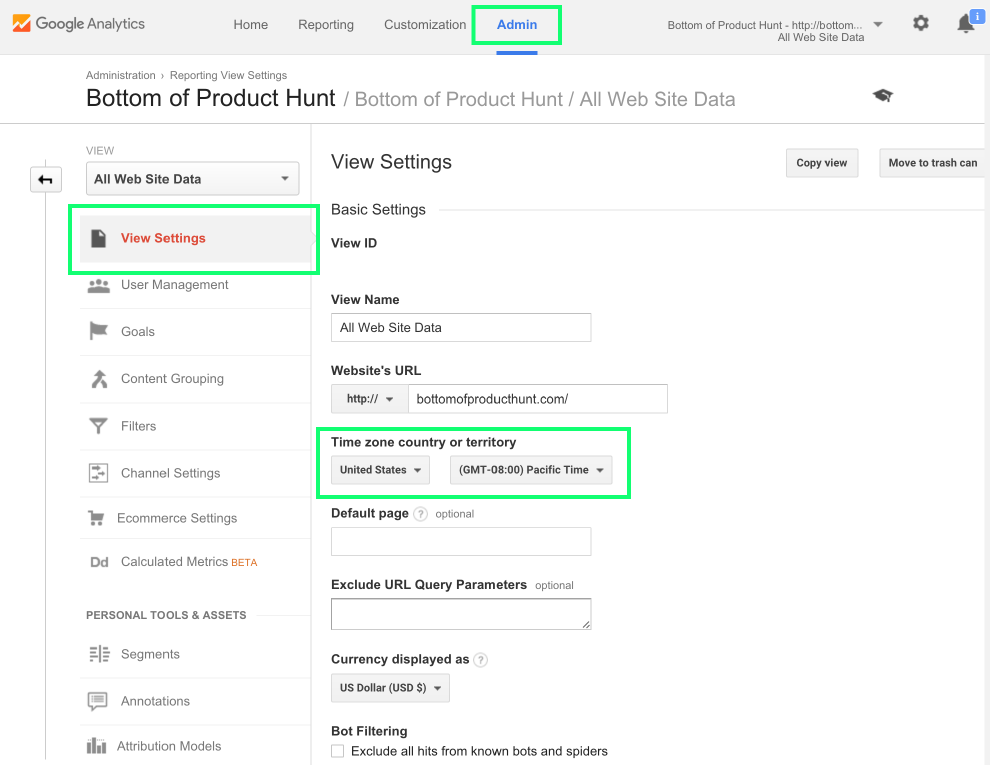Click help icon beside Currency displayed as
The image size is (990, 765).
click(480, 660)
